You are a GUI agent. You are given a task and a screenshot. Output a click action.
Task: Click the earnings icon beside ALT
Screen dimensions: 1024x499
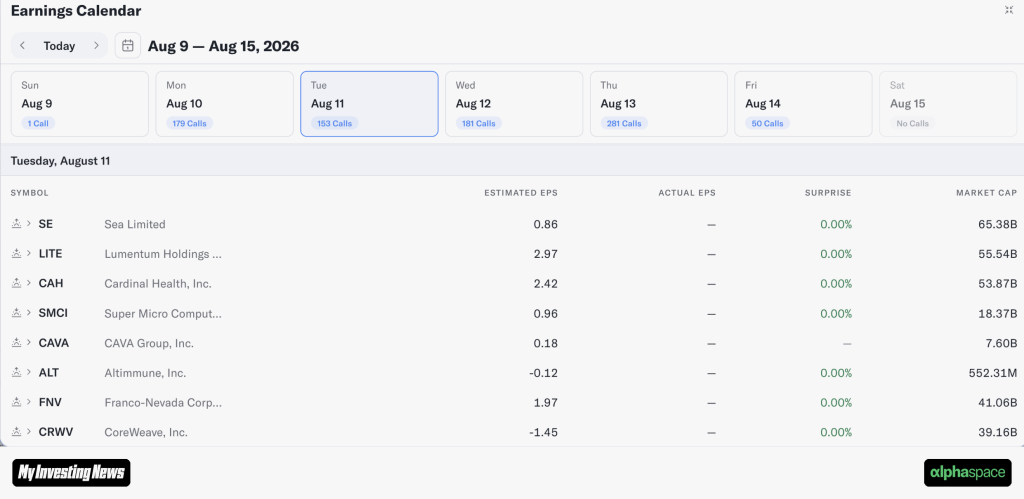17,372
